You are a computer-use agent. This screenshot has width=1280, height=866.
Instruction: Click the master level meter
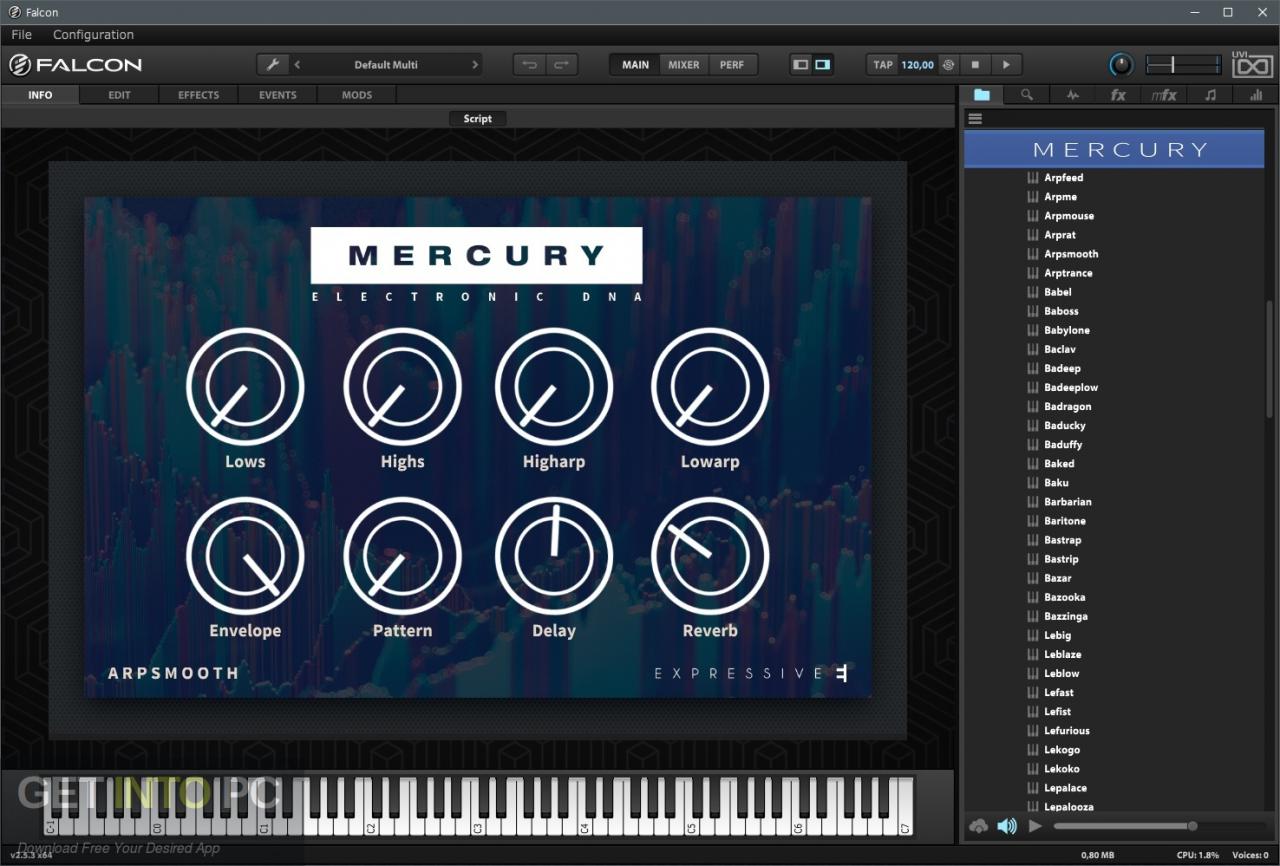click(1183, 65)
